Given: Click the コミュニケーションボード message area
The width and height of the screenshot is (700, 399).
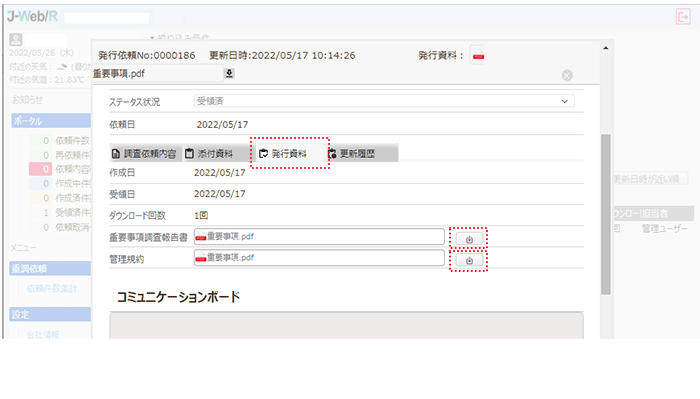Looking at the screenshot, I should (346, 326).
